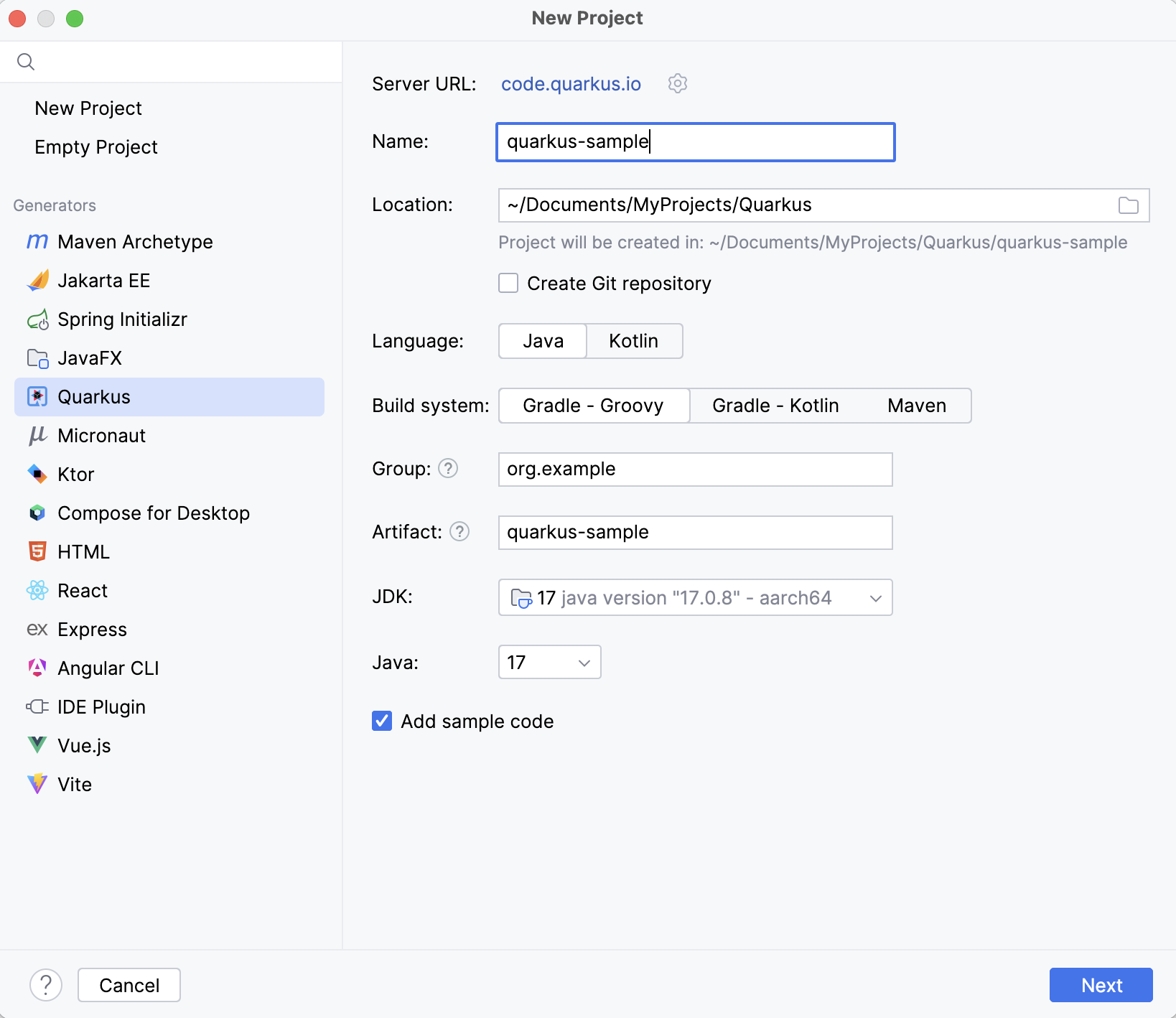
Task: Click into the Artifact field
Action: (x=695, y=533)
